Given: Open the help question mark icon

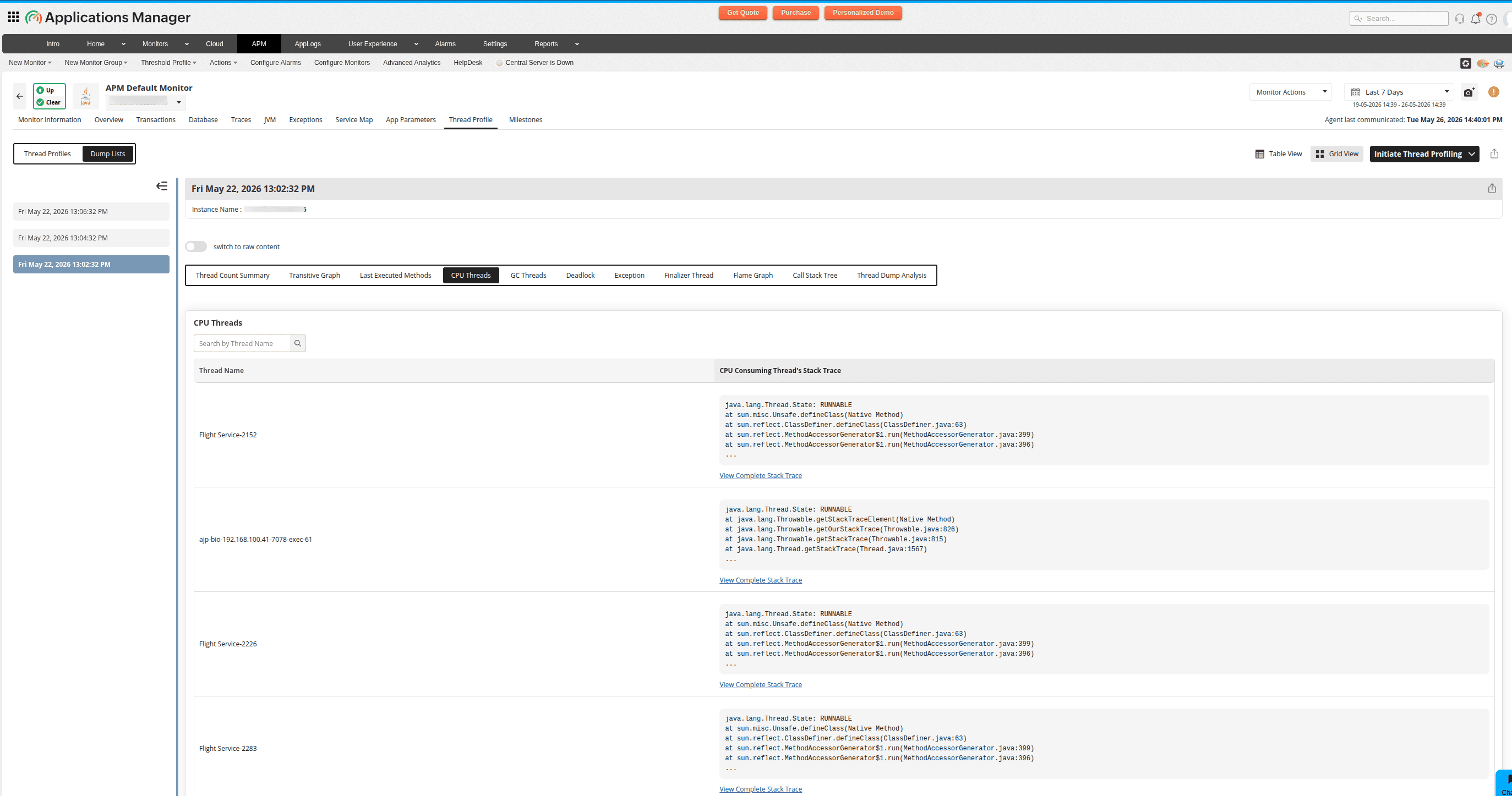Looking at the screenshot, I should (x=1492, y=19).
